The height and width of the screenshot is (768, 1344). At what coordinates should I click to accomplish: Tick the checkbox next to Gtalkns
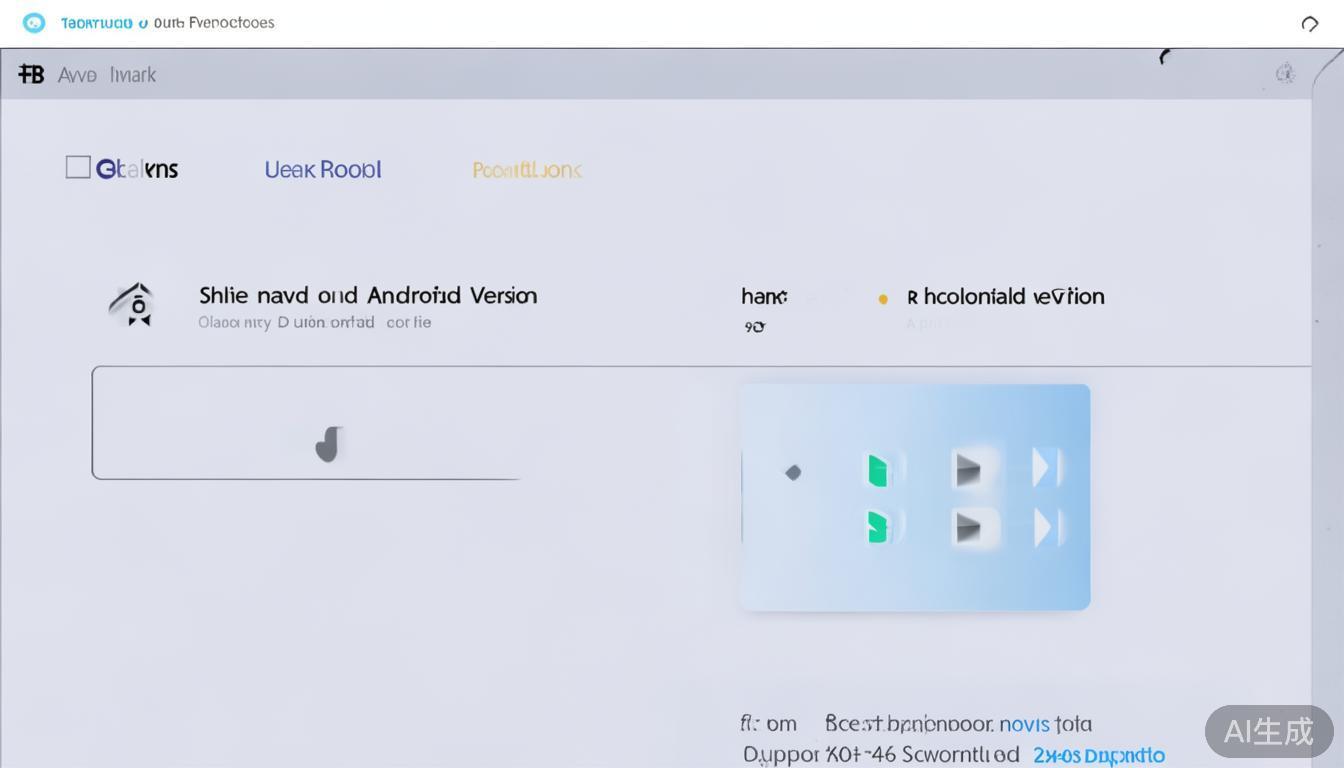pyautogui.click(x=78, y=167)
